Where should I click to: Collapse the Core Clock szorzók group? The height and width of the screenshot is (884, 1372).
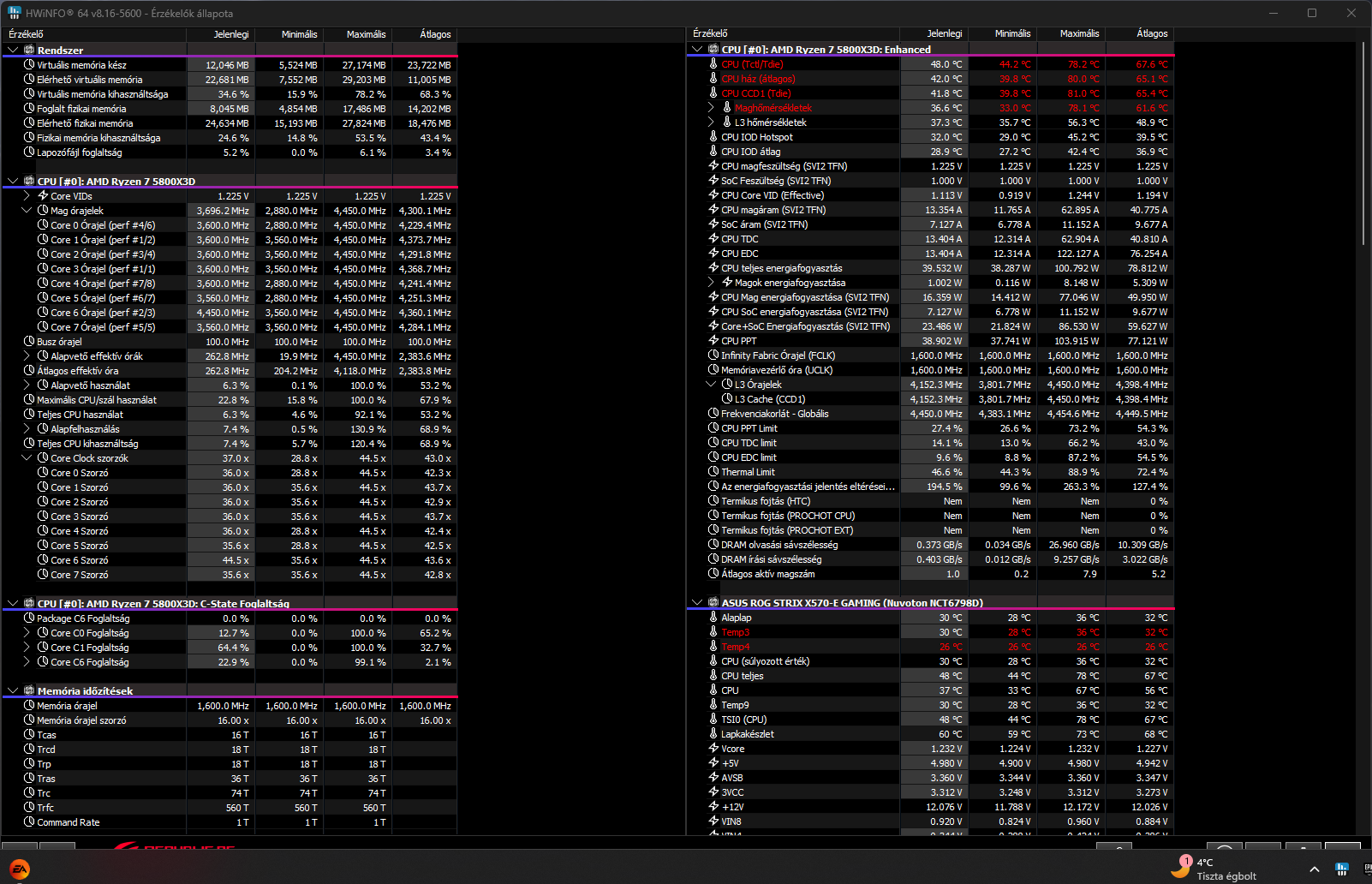point(27,458)
